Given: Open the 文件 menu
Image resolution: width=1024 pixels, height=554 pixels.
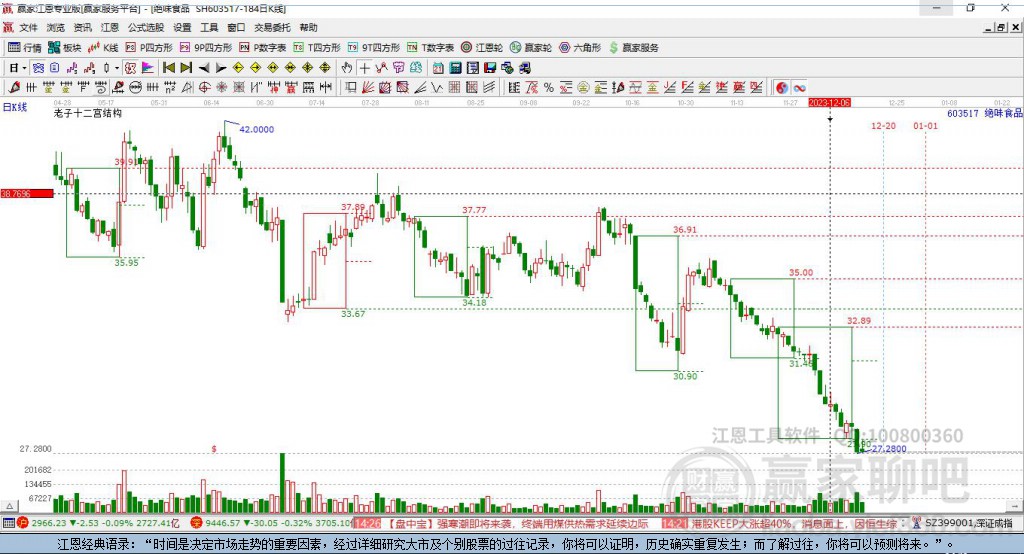Looking at the screenshot, I should tap(29, 27).
